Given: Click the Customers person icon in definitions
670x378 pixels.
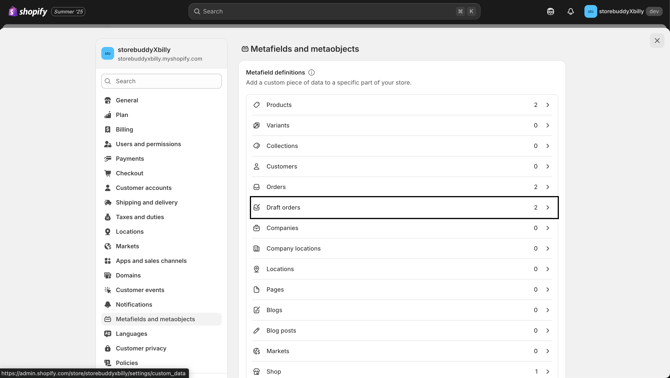Looking at the screenshot, I should pos(256,167).
